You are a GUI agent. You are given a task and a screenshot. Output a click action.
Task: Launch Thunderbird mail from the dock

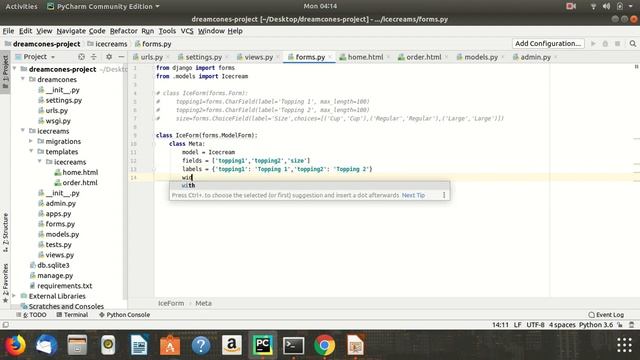click(46, 345)
